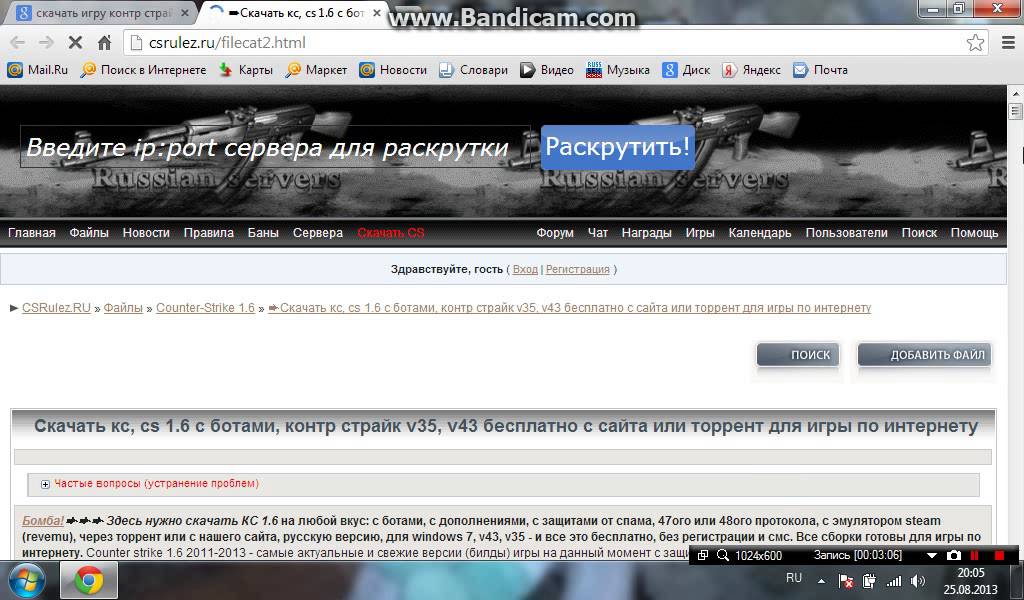Open Видео bookmark
The height and width of the screenshot is (600, 1024).
tap(547, 70)
